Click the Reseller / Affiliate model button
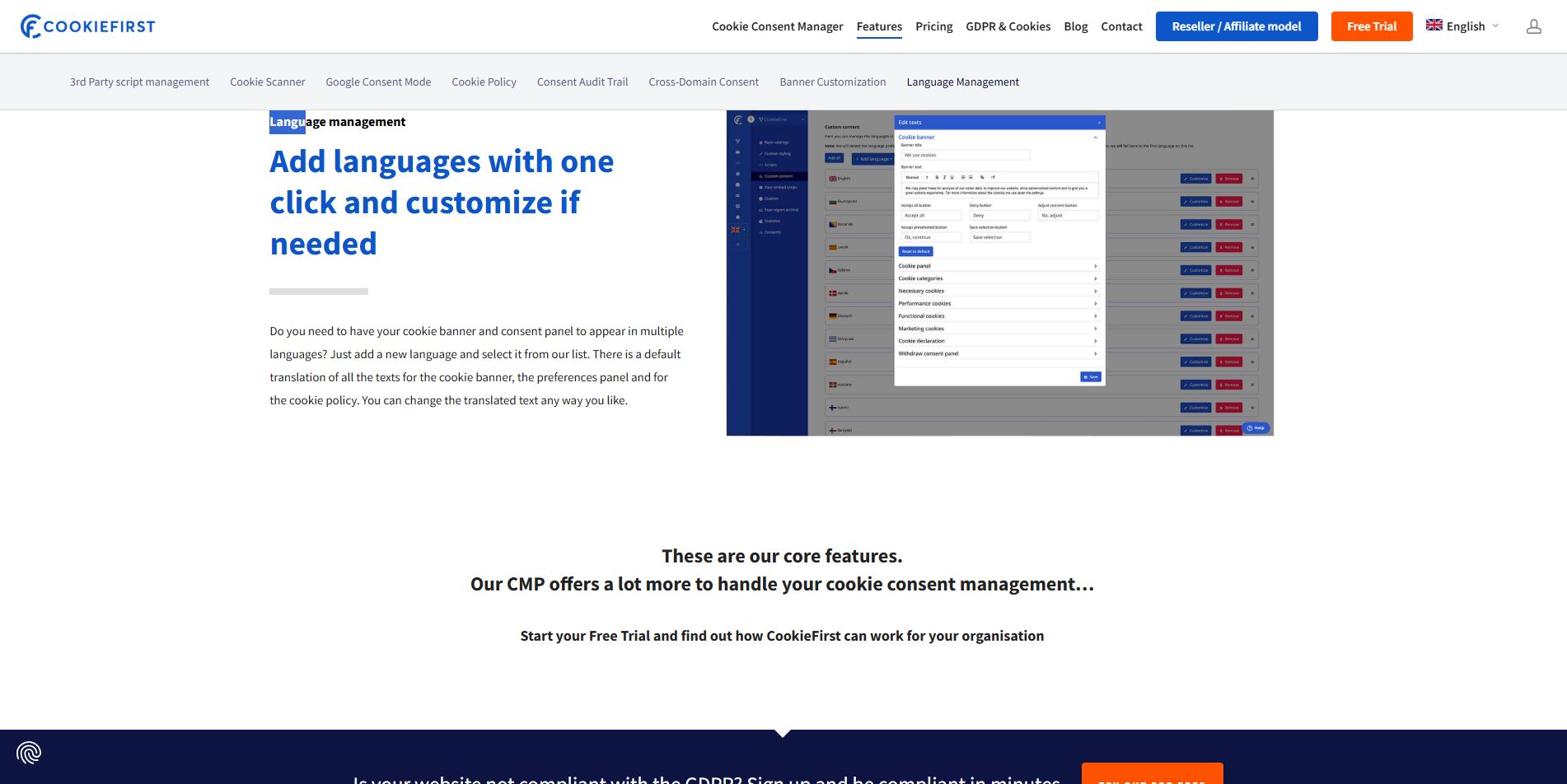Image resolution: width=1567 pixels, height=784 pixels. 1237,26
